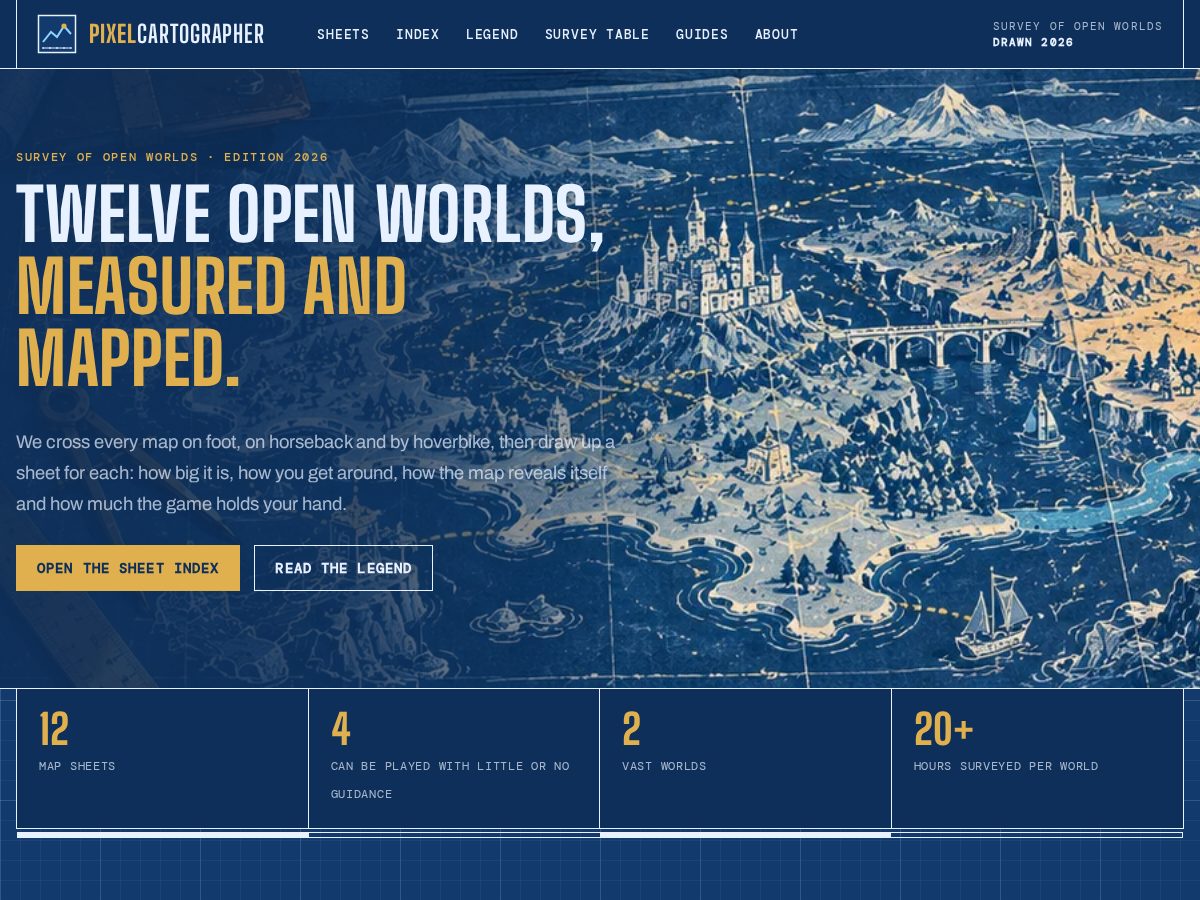Viewport: 1200px width, 900px height.
Task: Click the Pixel Cartographer logo icon
Action: tap(57, 34)
